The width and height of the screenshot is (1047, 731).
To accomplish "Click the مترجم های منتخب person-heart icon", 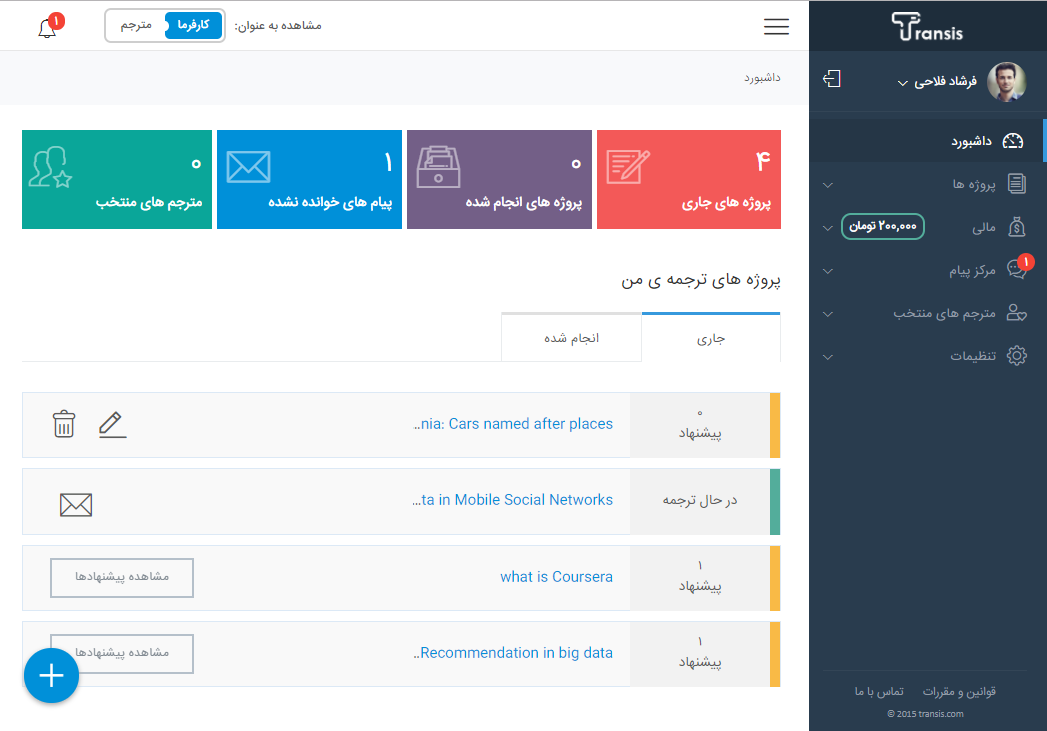I will tap(1016, 312).
